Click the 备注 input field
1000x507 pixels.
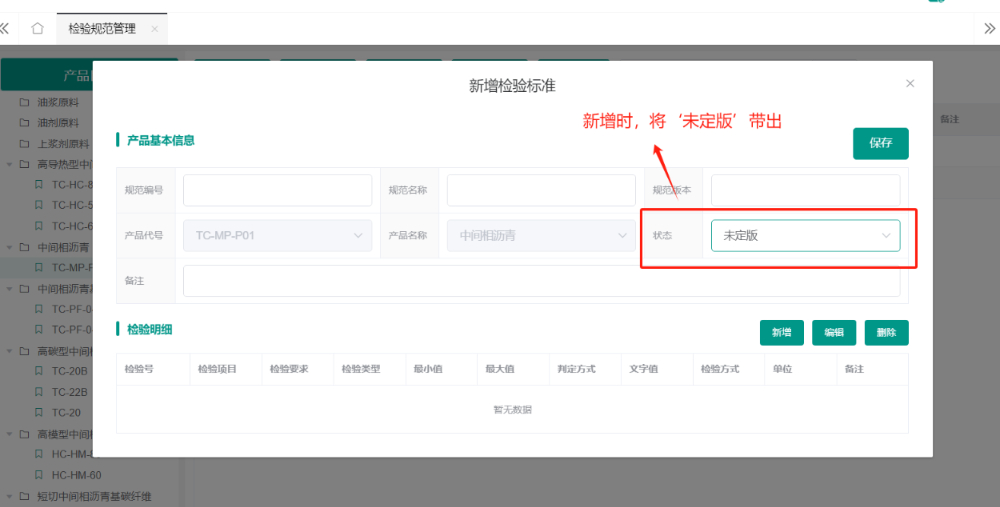point(541,281)
